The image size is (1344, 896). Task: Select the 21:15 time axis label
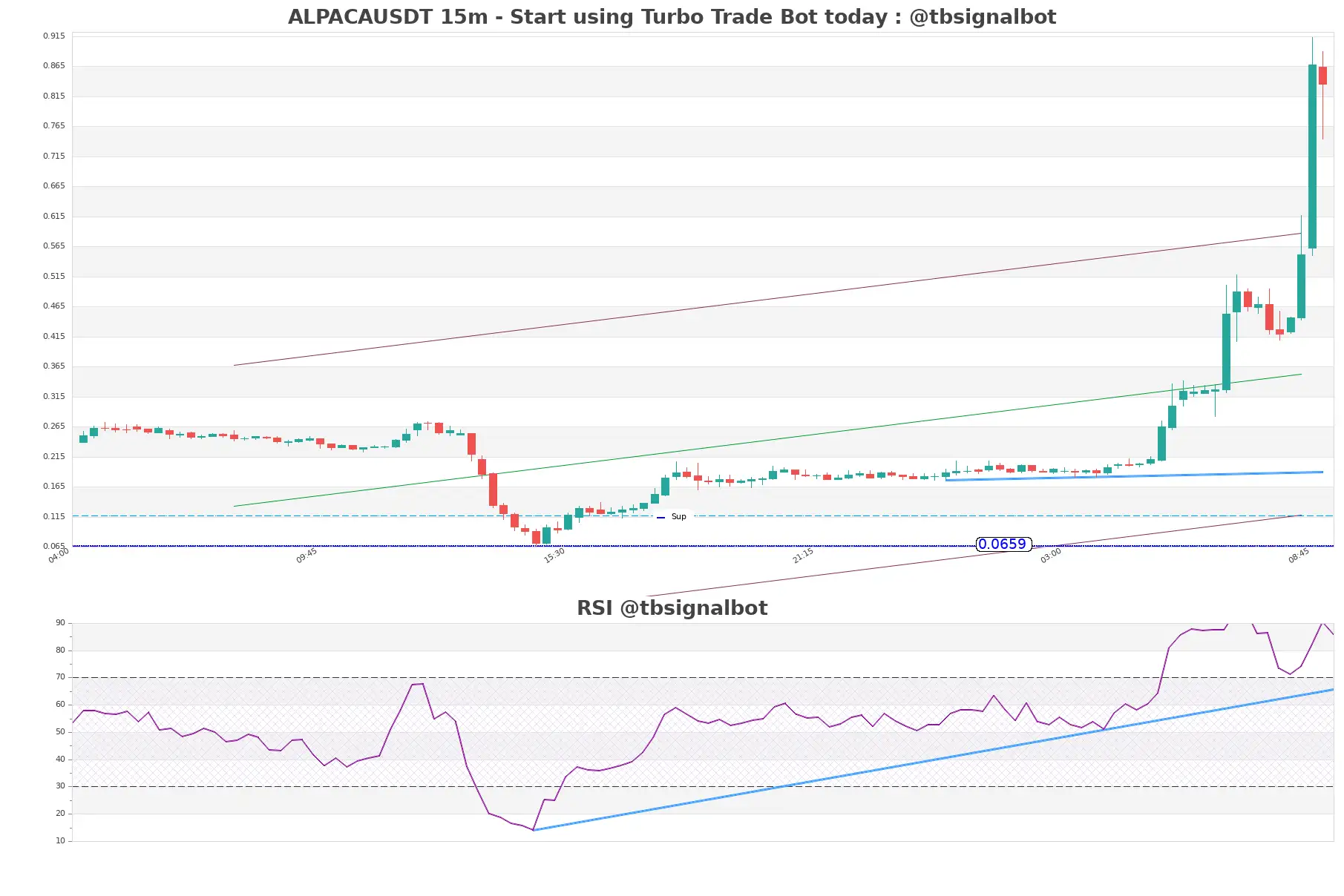(x=803, y=556)
